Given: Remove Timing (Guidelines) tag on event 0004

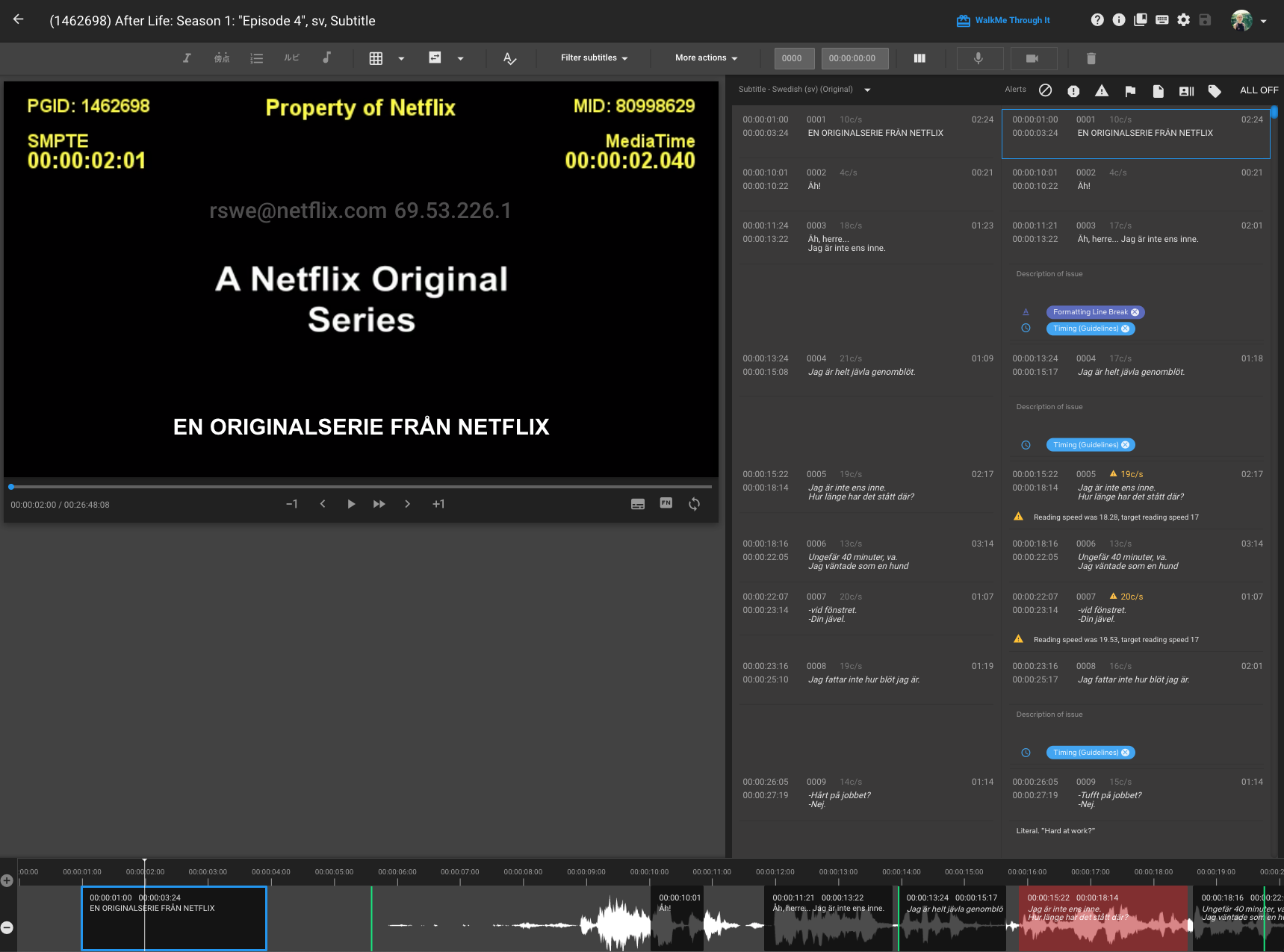Looking at the screenshot, I should [x=1126, y=445].
